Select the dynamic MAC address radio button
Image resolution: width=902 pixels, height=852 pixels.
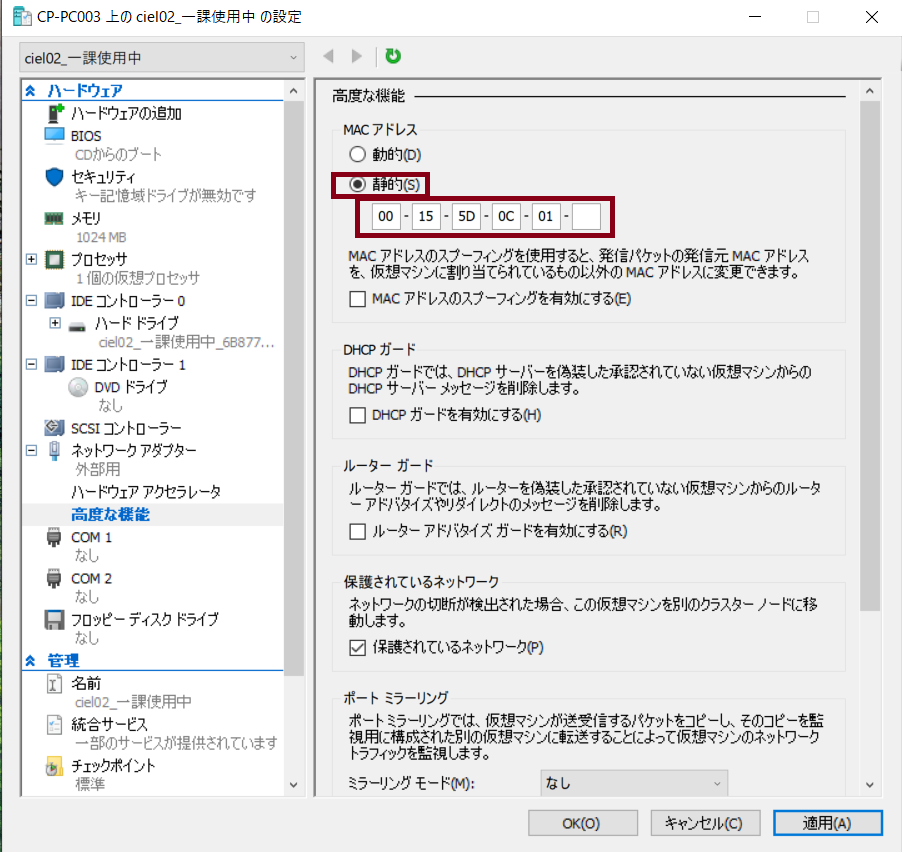(x=357, y=155)
